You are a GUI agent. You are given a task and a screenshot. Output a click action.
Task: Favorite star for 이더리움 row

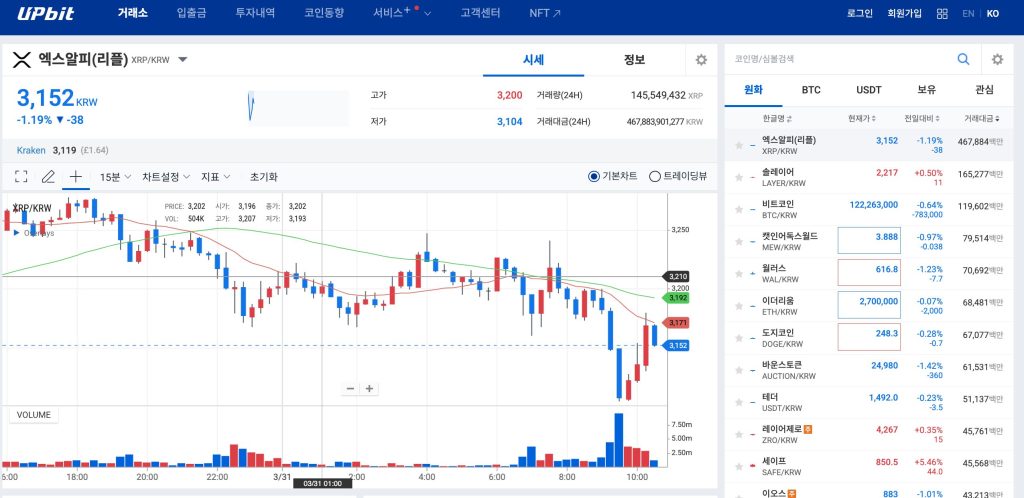pos(739,306)
